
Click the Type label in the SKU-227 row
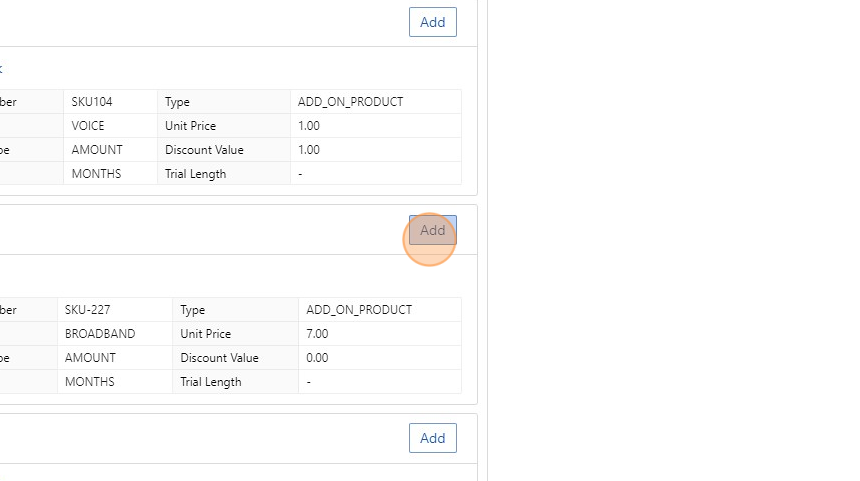(x=193, y=310)
